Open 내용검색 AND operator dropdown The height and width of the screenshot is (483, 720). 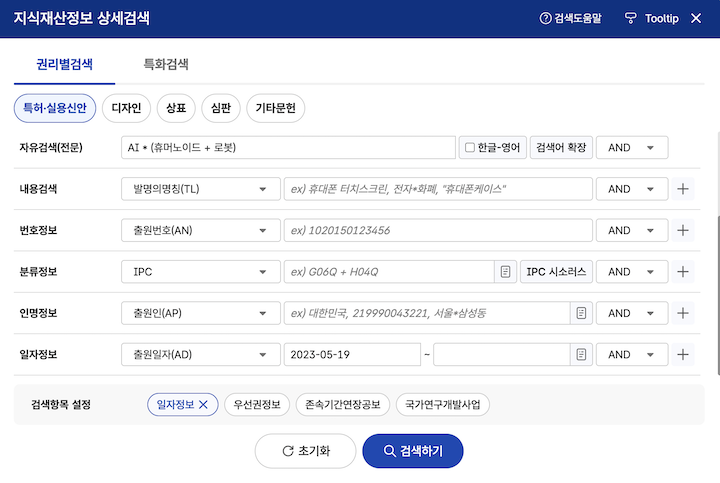632,189
